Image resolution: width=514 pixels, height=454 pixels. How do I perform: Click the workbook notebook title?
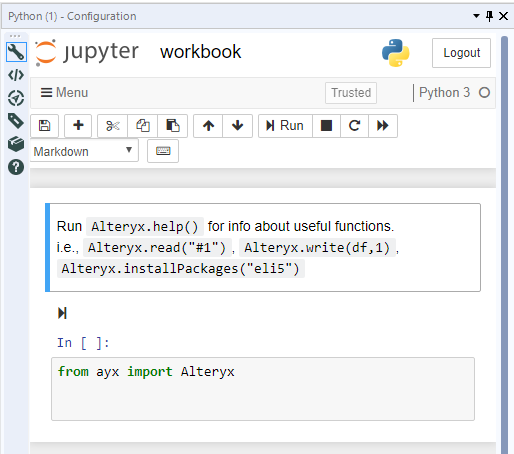point(200,52)
